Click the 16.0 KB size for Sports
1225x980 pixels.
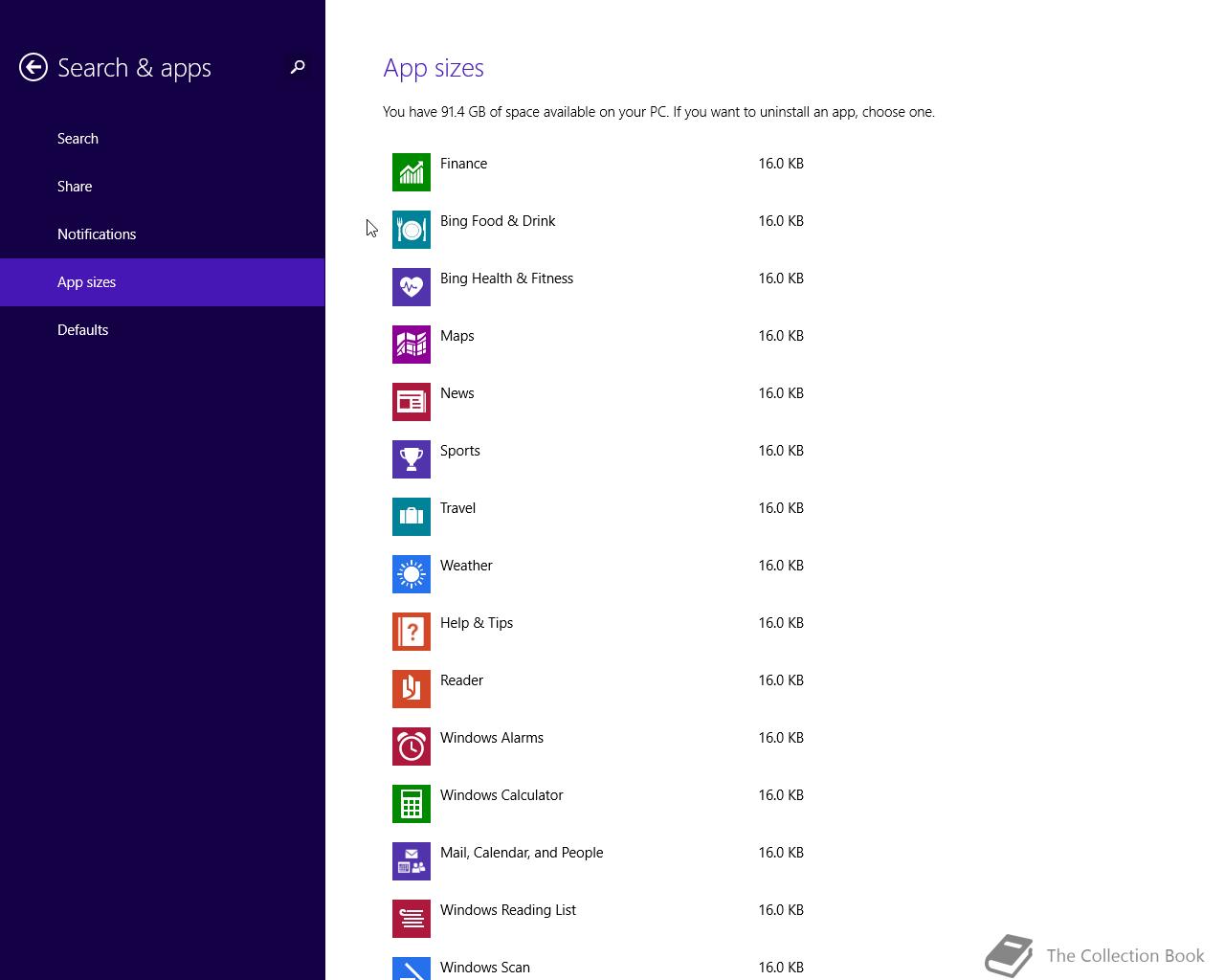click(x=781, y=451)
